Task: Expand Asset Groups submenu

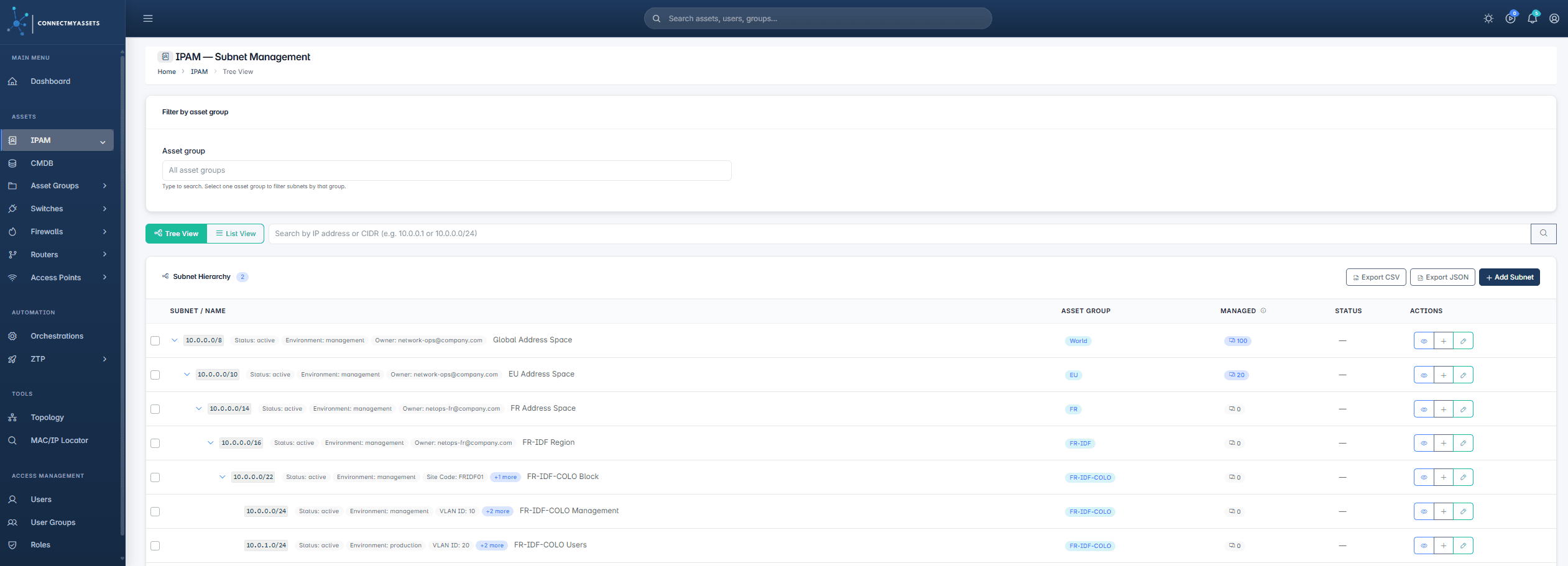Action: [57, 186]
